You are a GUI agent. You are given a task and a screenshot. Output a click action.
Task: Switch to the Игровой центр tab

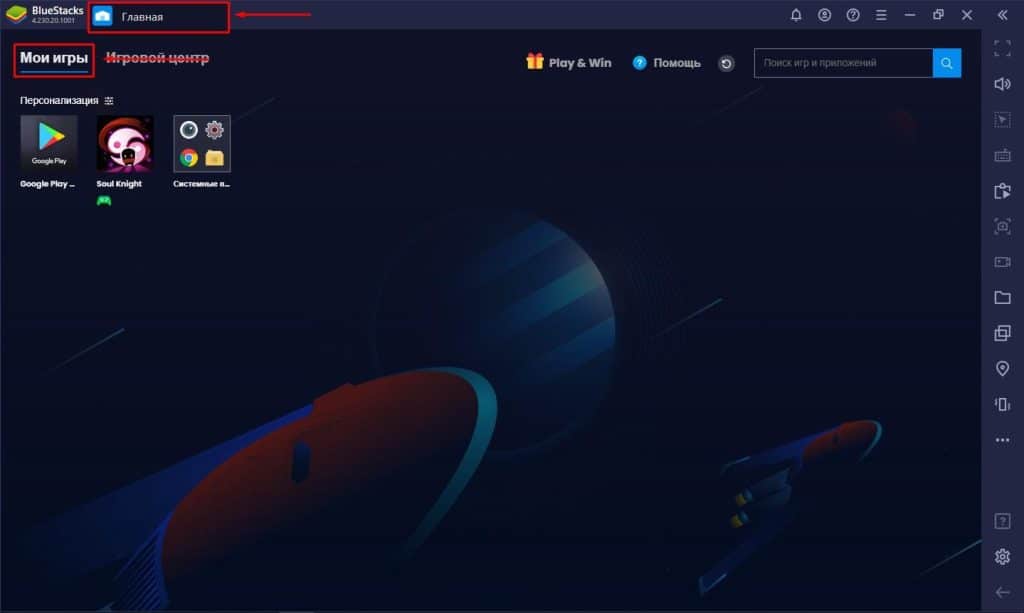[x=157, y=58]
